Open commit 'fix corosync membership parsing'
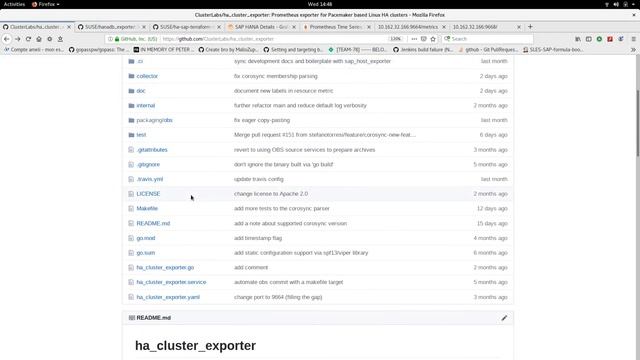 click(x=276, y=76)
